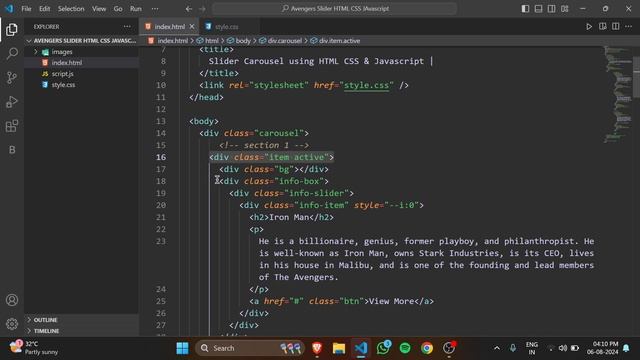640x360 pixels.
Task: Split the editor to the right
Action: (616, 27)
